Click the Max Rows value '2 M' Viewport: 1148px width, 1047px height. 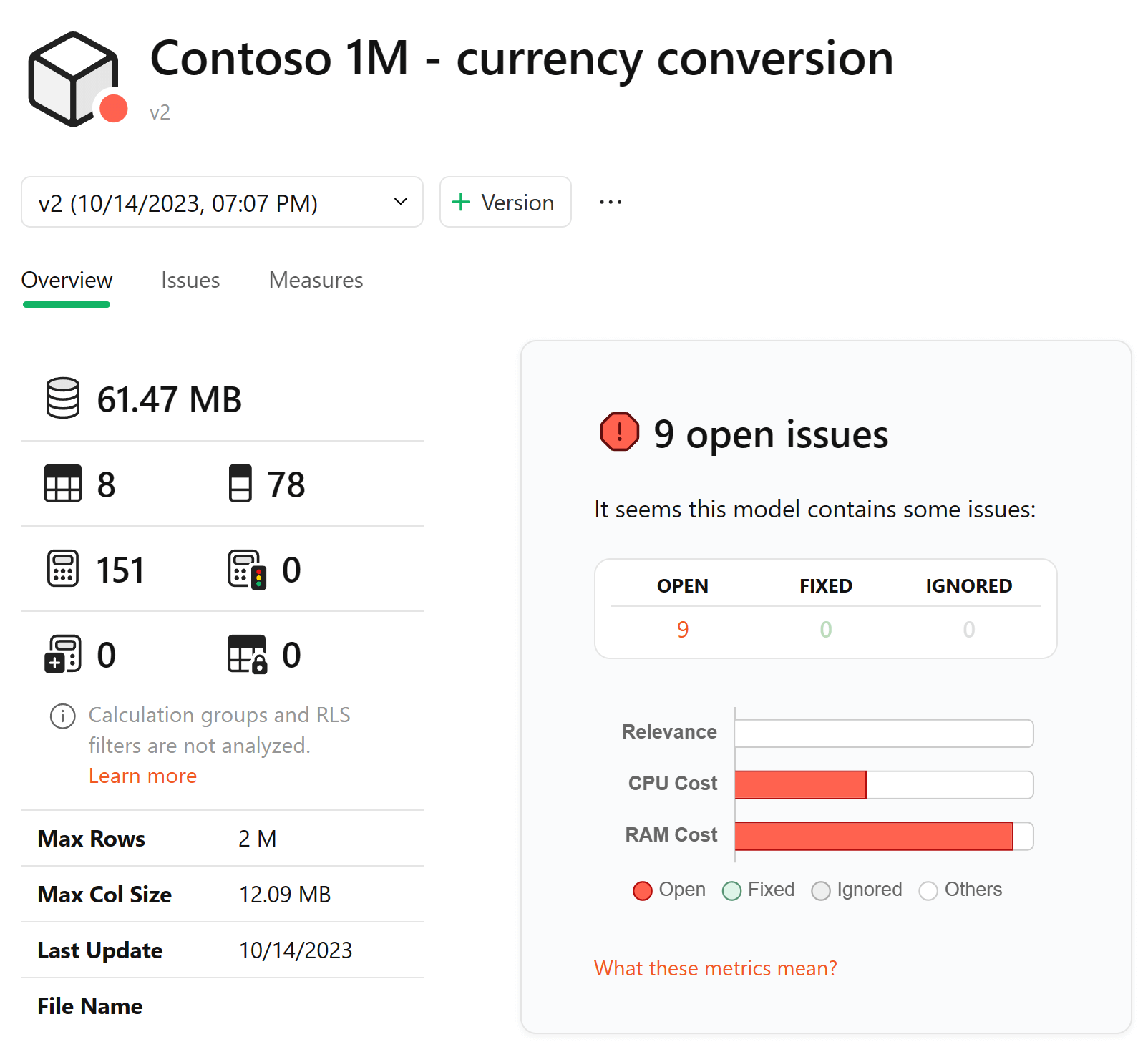(x=258, y=839)
